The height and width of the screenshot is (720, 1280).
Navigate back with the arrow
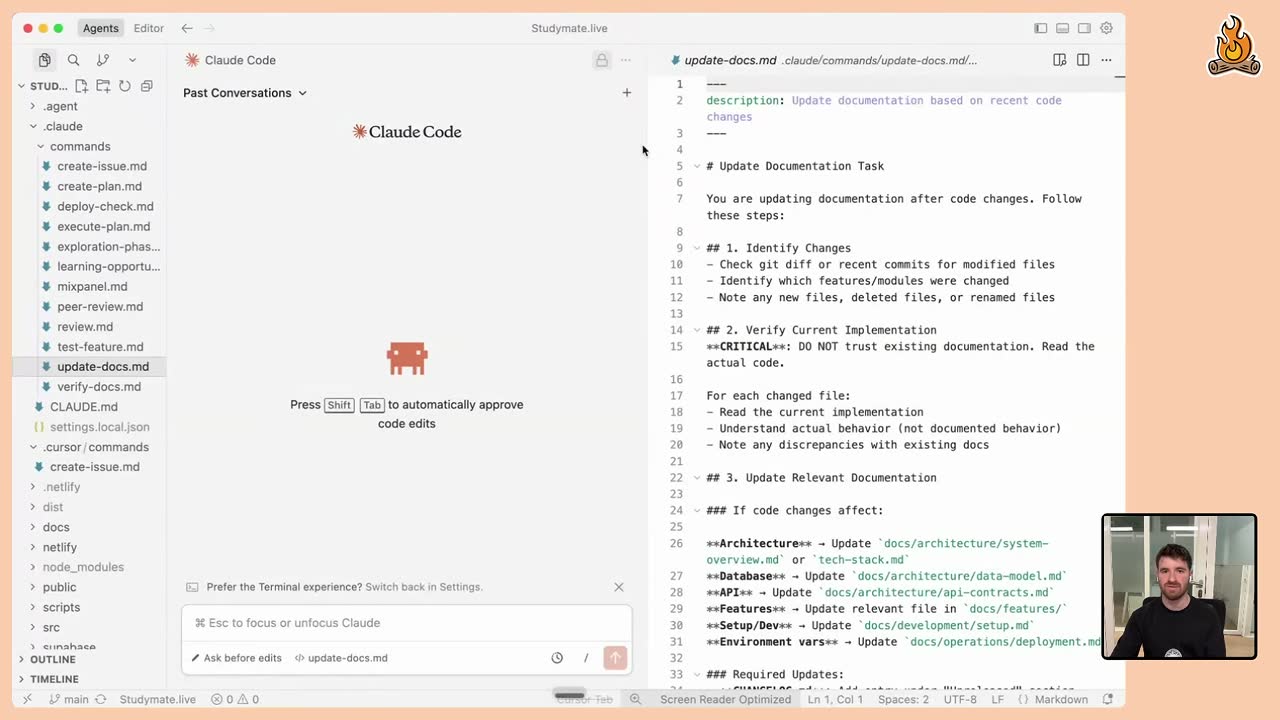tap(187, 28)
